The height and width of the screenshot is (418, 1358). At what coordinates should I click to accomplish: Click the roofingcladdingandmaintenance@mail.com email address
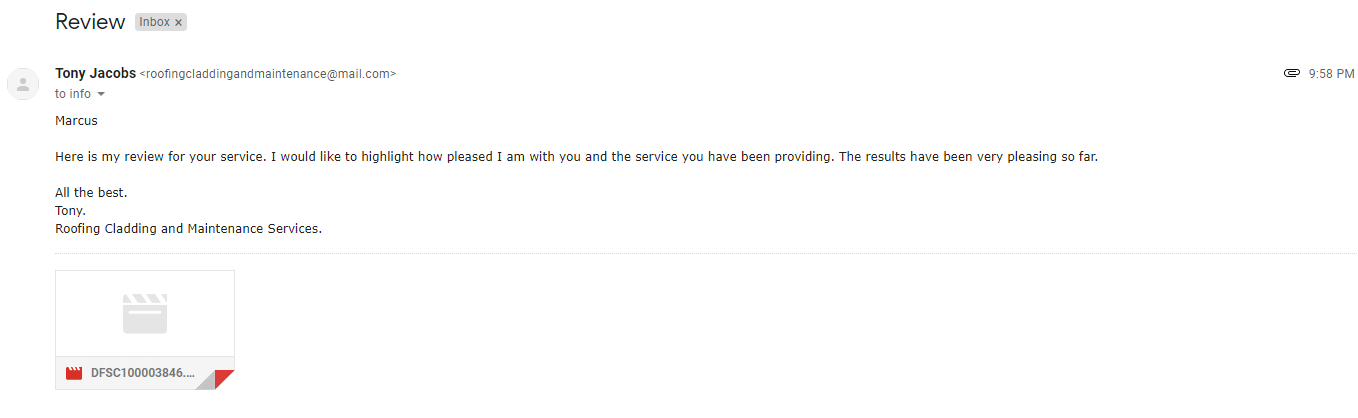[268, 74]
